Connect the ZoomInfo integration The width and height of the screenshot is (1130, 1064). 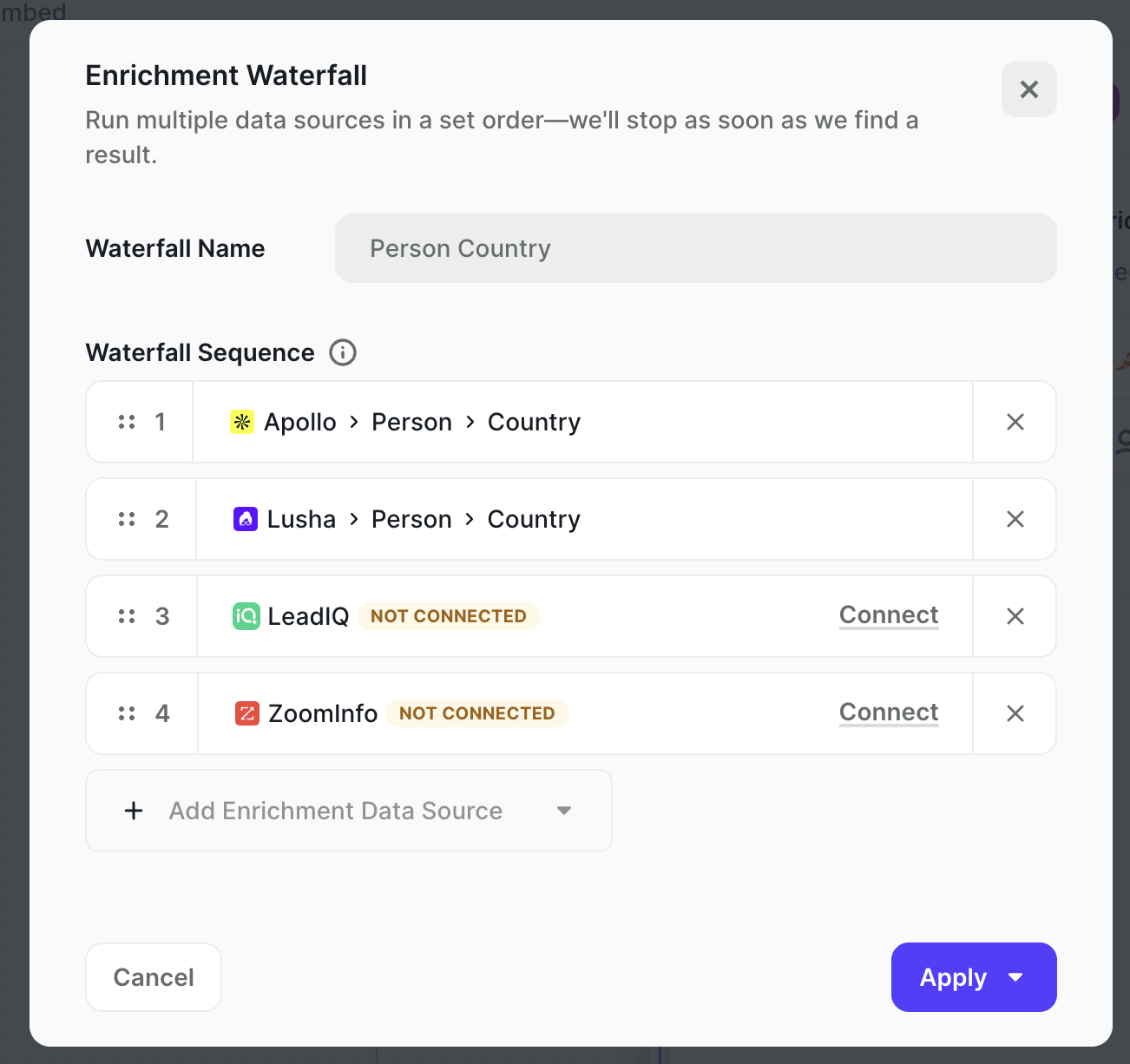pos(889,713)
